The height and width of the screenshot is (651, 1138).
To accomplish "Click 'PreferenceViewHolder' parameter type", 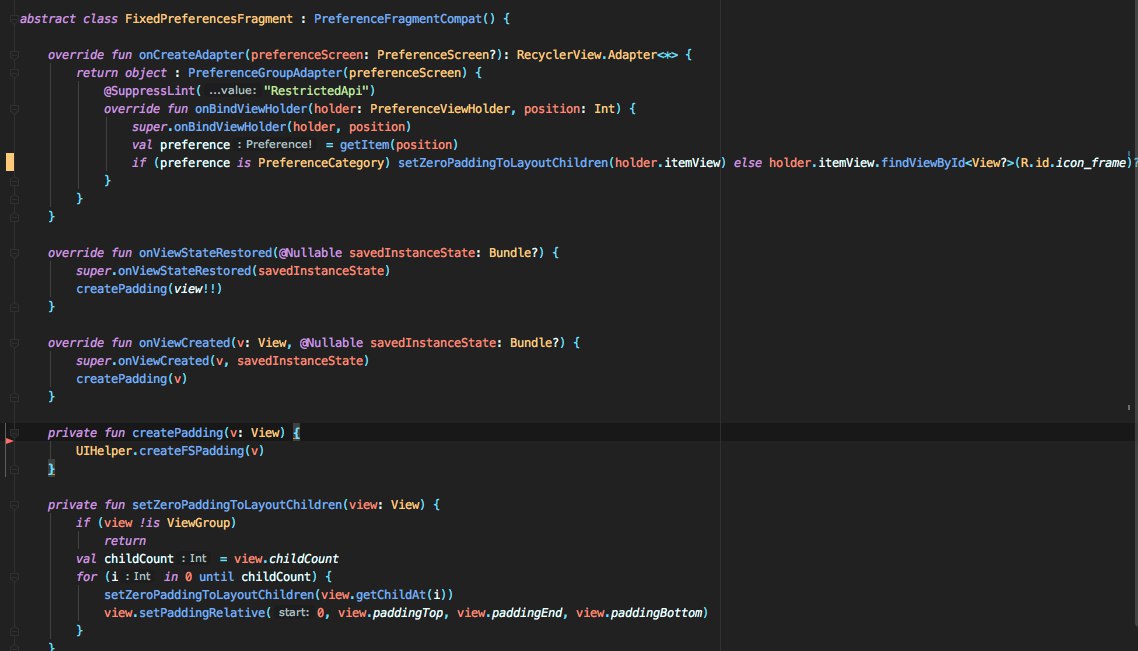I will pyautogui.click(x=440, y=109).
